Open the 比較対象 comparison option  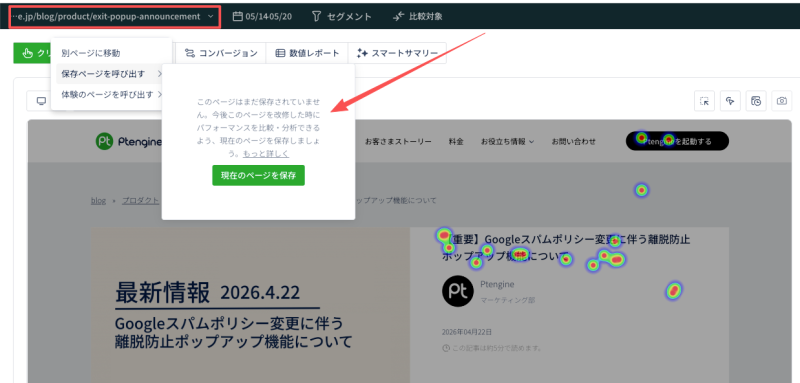coord(418,16)
